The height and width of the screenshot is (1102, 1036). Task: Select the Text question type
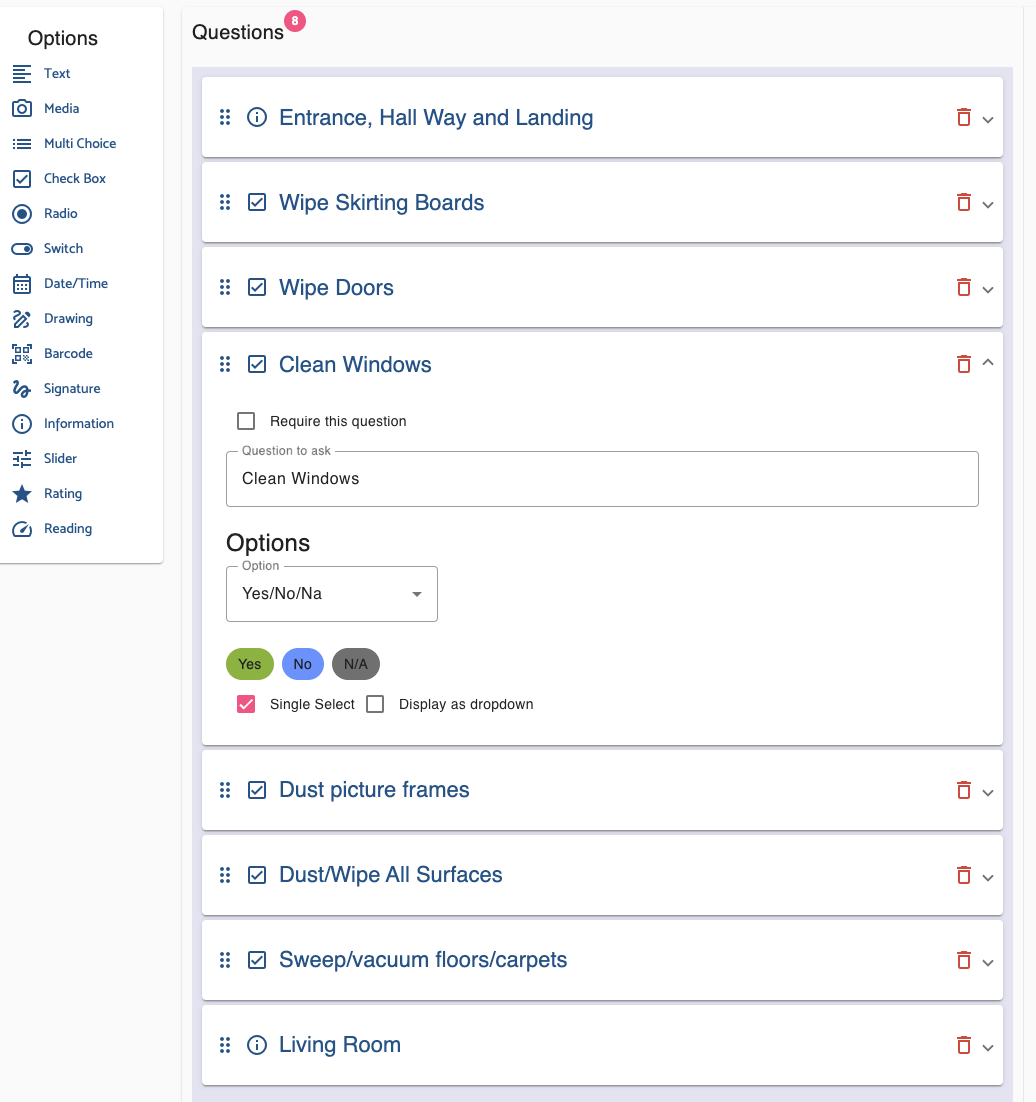(x=56, y=73)
